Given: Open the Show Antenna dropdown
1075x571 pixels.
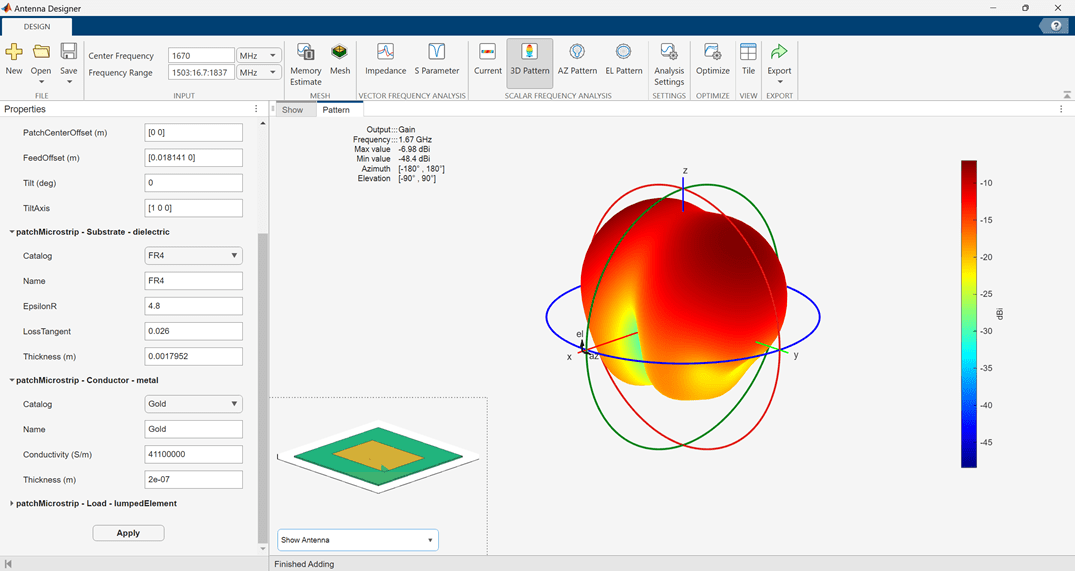Looking at the screenshot, I should 357,540.
